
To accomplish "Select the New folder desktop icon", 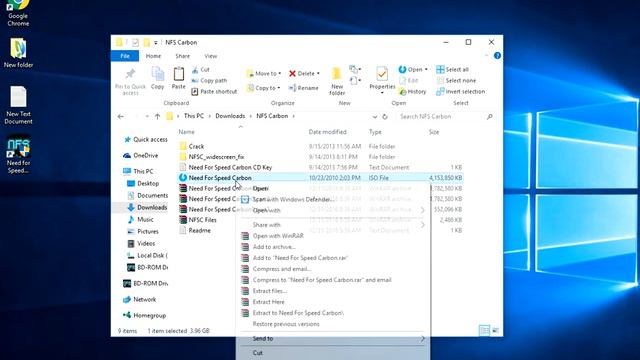I will point(18,53).
